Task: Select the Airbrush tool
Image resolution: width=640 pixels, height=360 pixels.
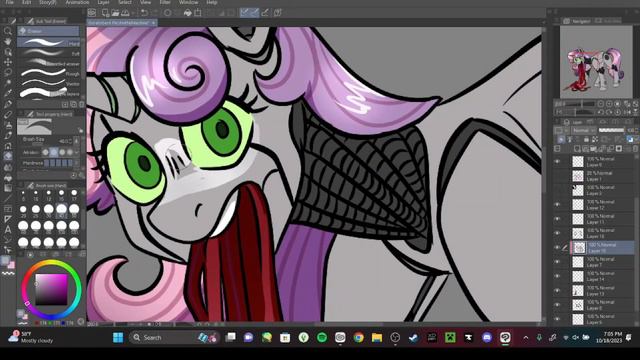Action: tap(7, 136)
